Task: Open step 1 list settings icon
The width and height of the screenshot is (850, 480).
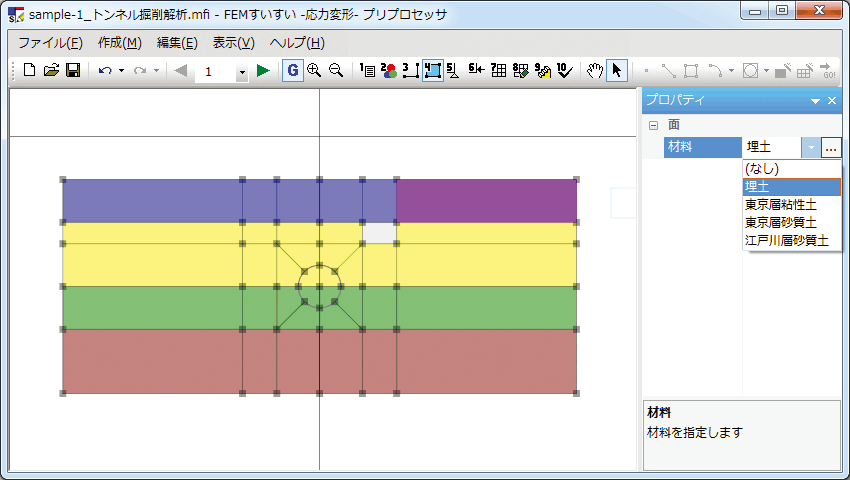Action: 367,71
